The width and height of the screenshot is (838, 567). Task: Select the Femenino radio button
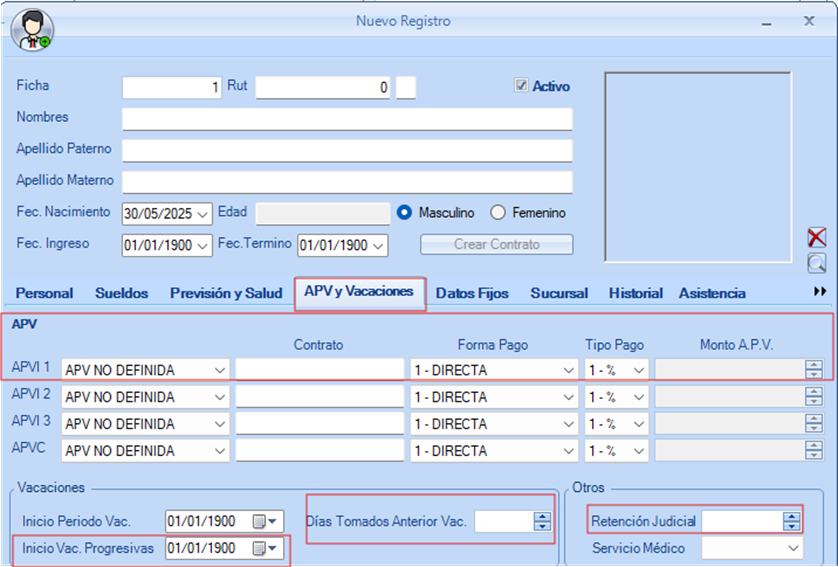pyautogui.click(x=497, y=213)
